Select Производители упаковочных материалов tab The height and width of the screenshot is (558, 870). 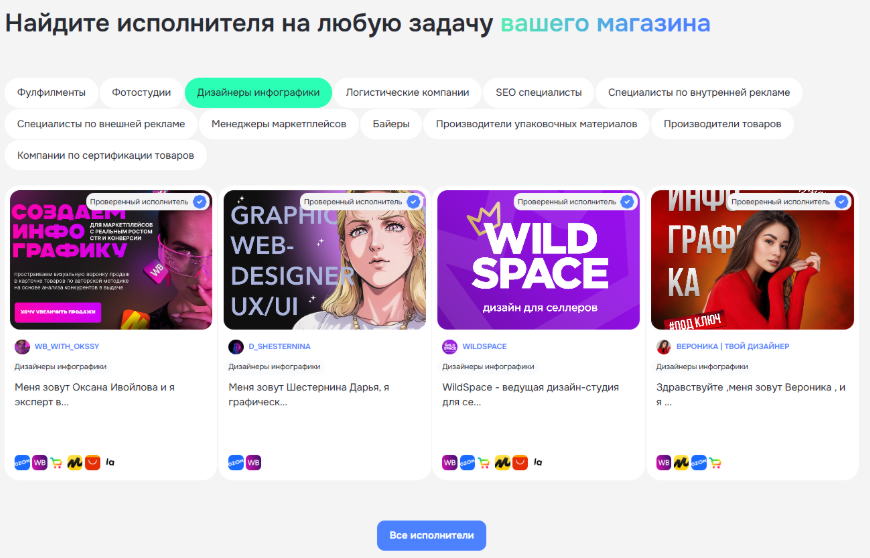click(536, 124)
